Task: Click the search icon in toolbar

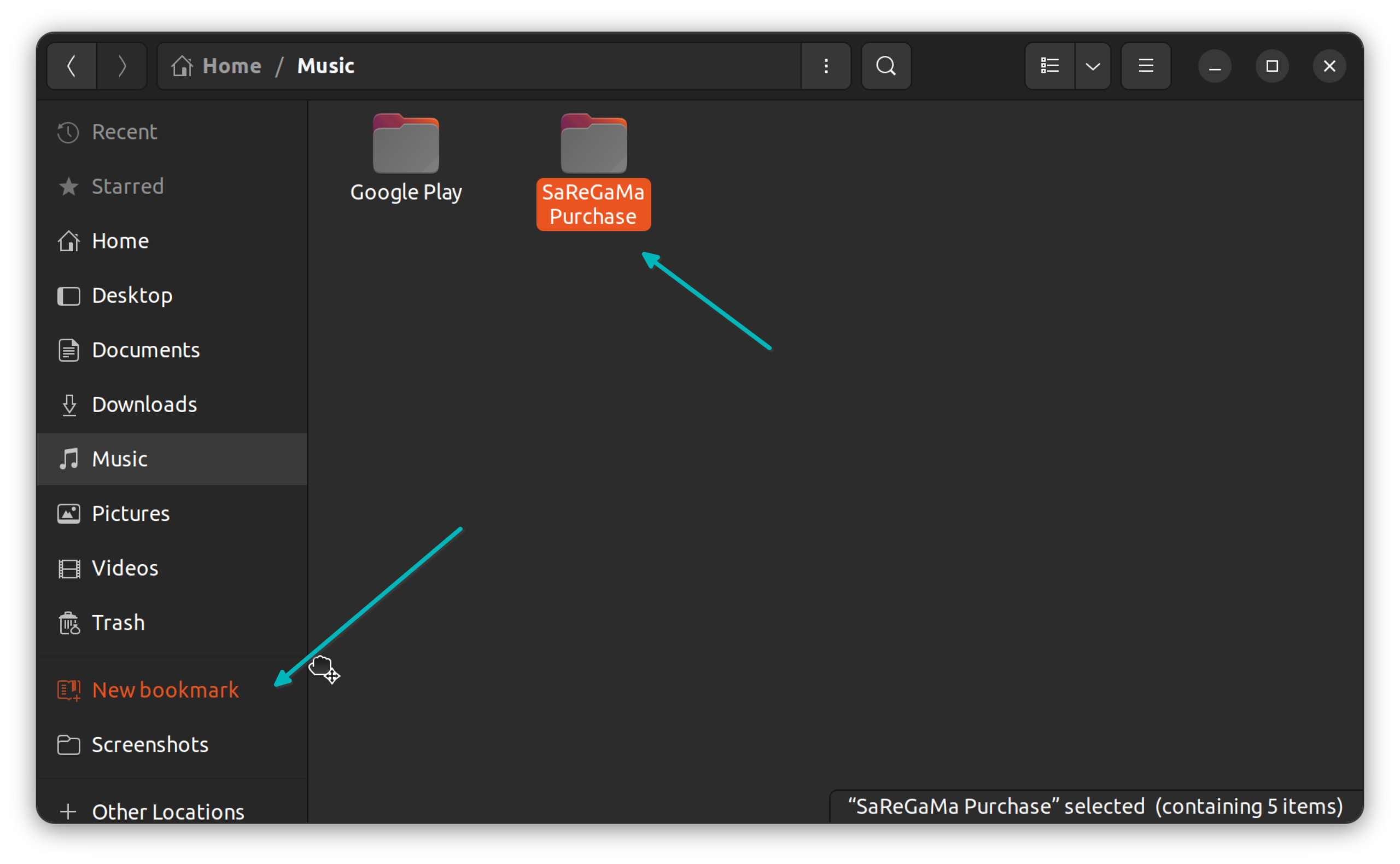Action: (885, 65)
